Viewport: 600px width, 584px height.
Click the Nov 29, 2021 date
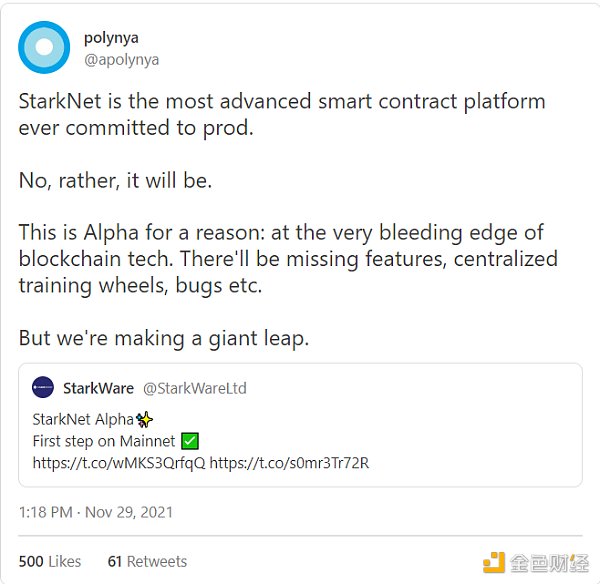(128, 512)
